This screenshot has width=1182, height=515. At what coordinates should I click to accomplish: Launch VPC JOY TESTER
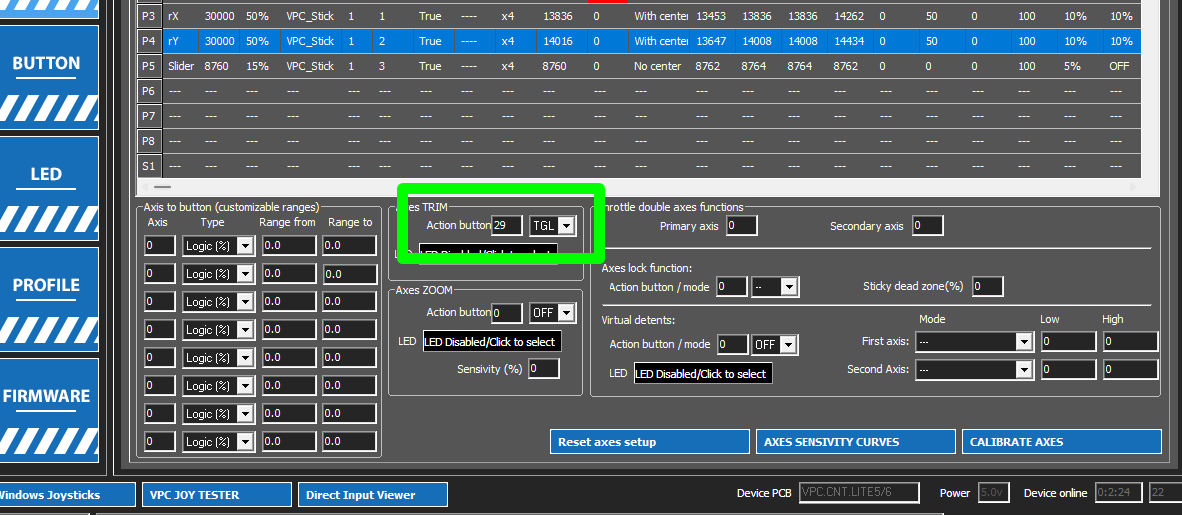(216, 495)
